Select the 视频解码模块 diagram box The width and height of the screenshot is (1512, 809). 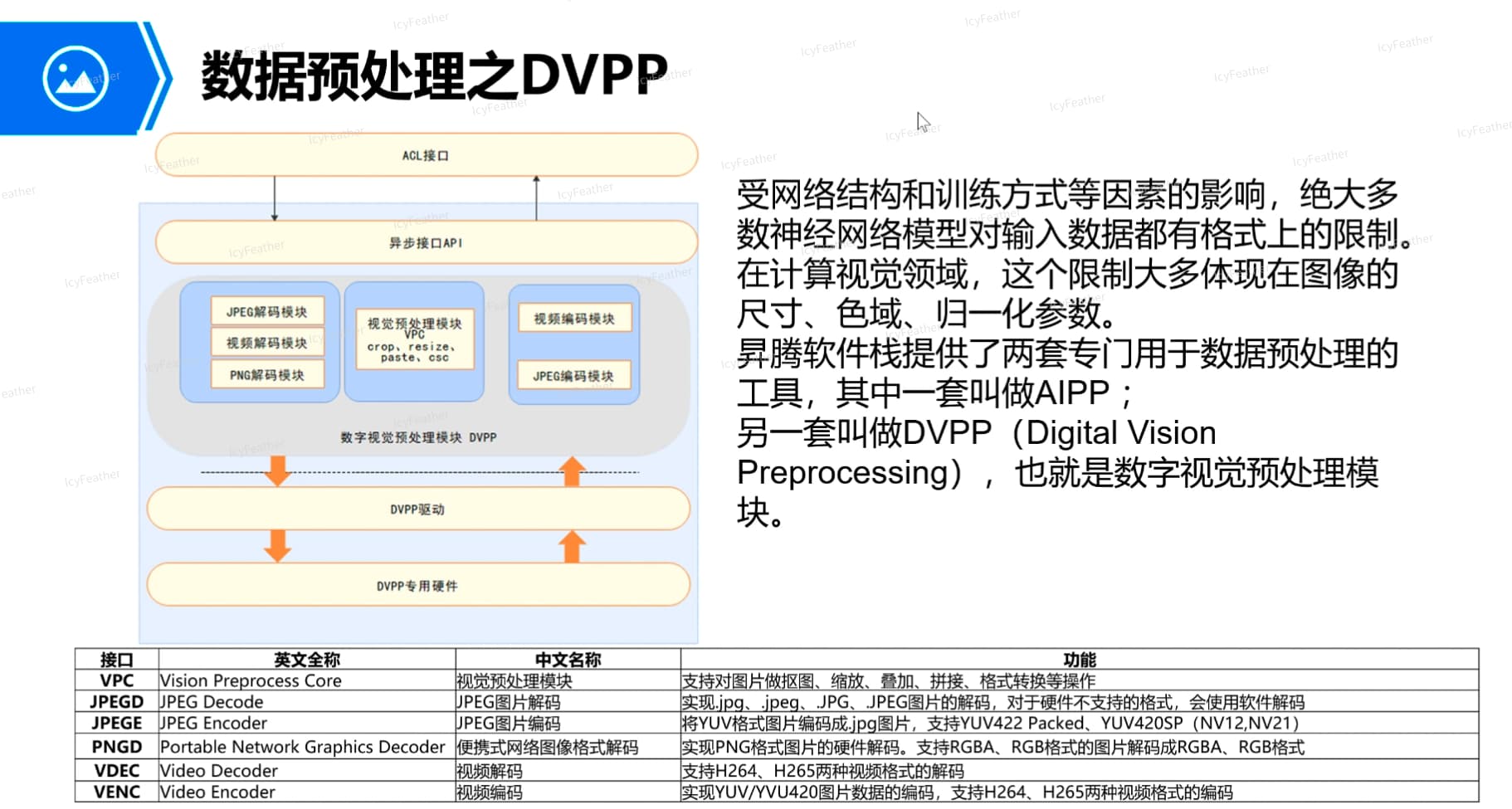coord(267,343)
